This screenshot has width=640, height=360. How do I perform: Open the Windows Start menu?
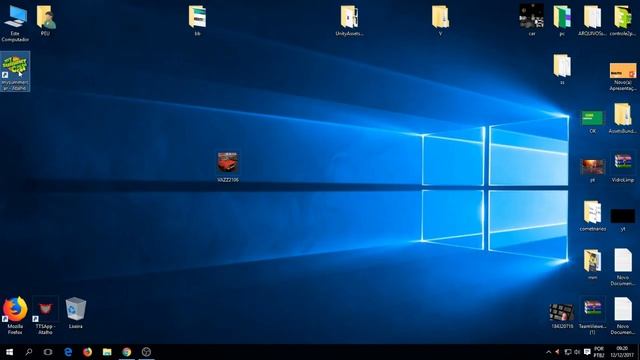(9, 352)
